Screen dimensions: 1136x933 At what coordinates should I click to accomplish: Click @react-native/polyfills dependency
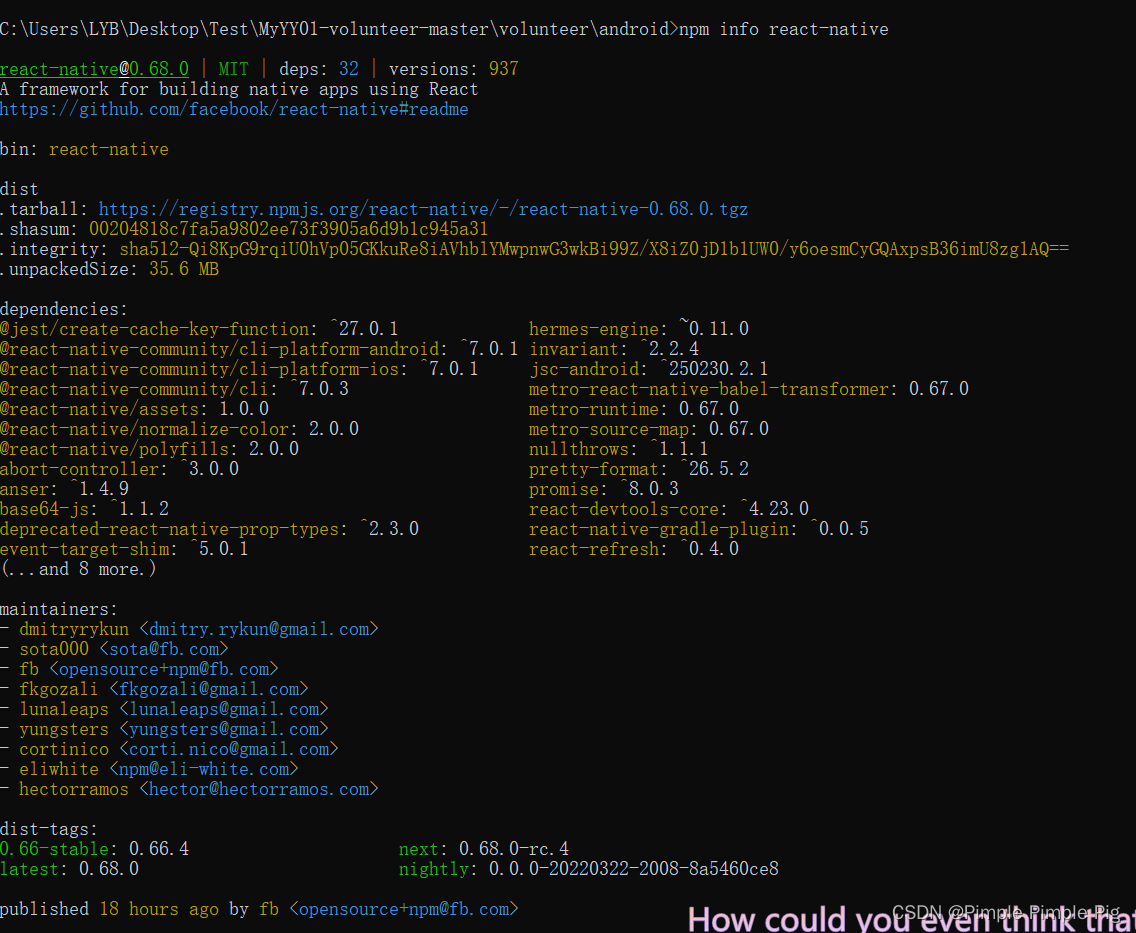[x=149, y=449]
